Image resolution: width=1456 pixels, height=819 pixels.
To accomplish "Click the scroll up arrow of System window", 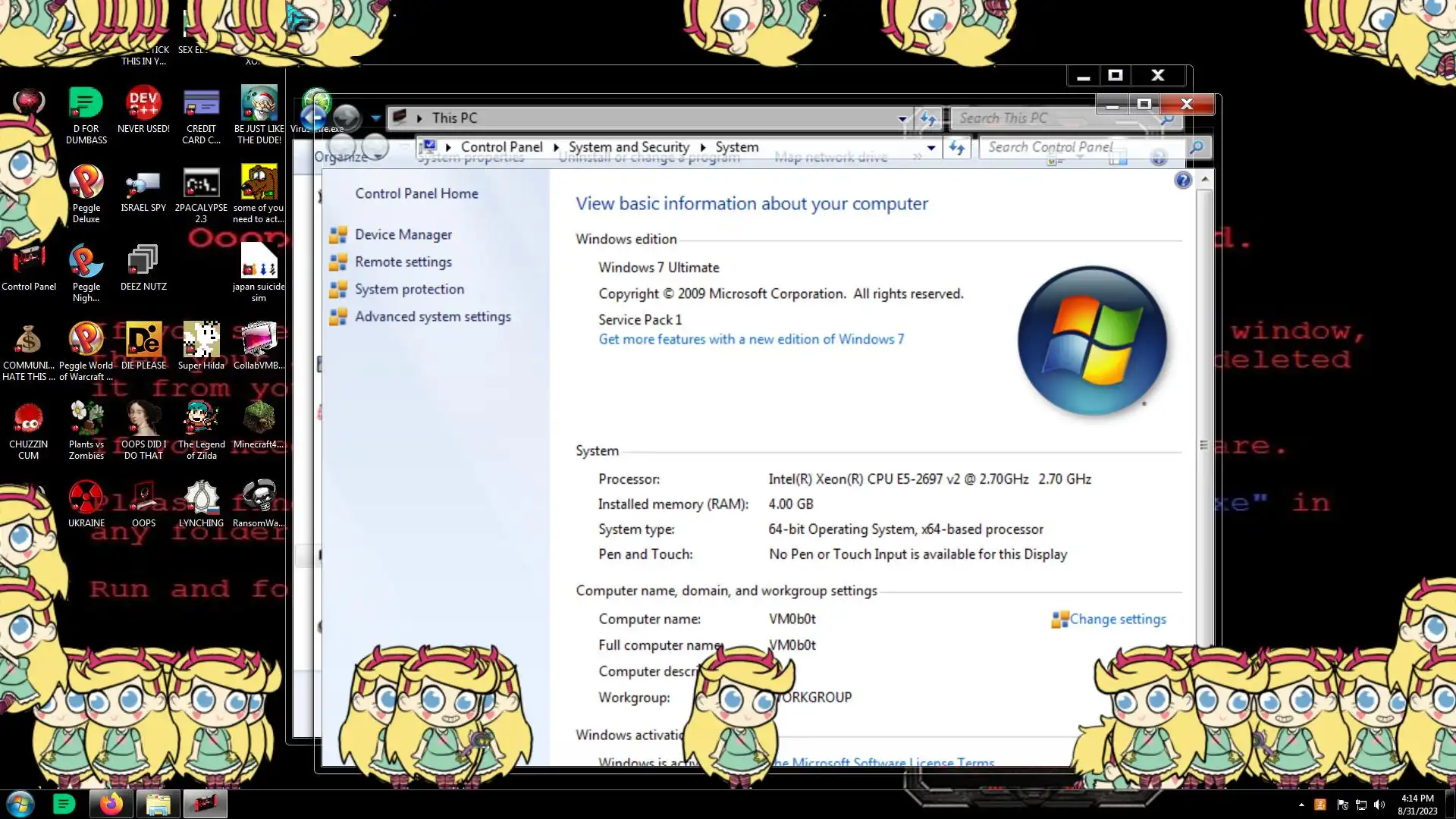I will 1204,180.
